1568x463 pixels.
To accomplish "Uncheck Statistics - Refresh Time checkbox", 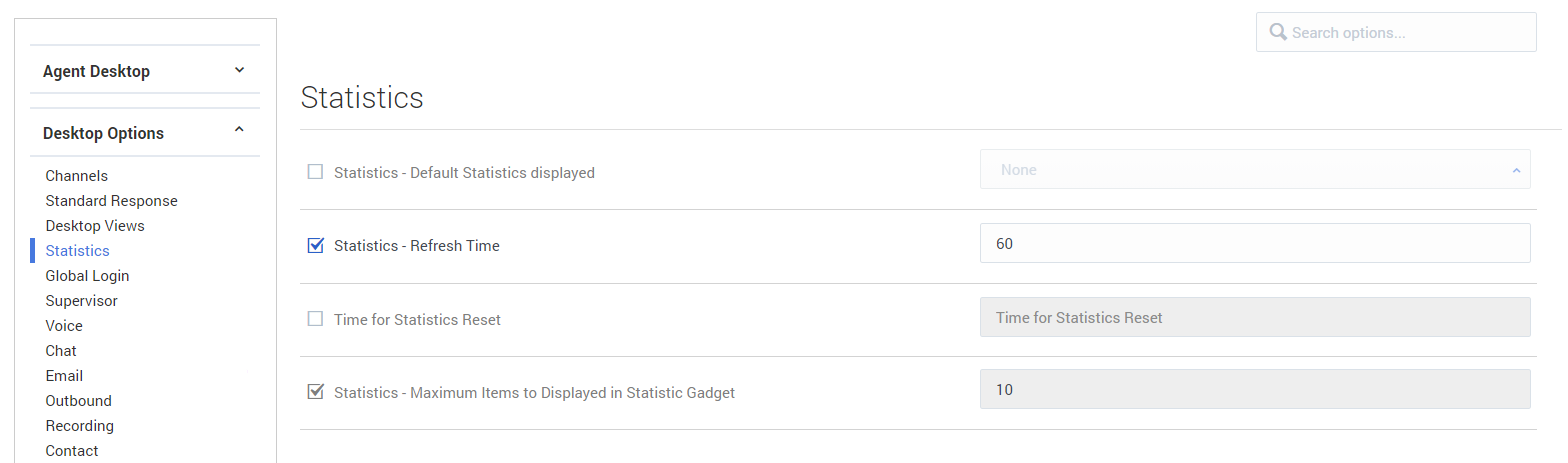I will coord(316,245).
